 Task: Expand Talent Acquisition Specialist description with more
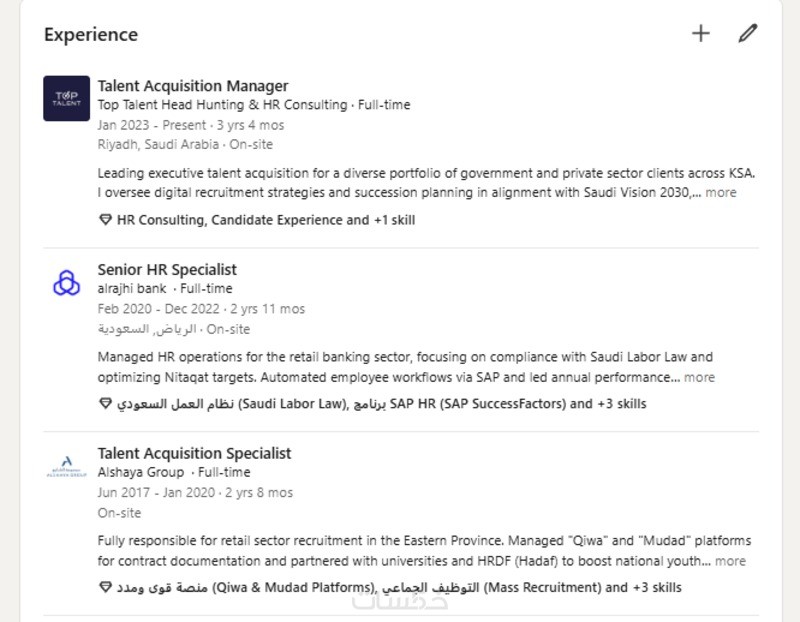(730, 561)
